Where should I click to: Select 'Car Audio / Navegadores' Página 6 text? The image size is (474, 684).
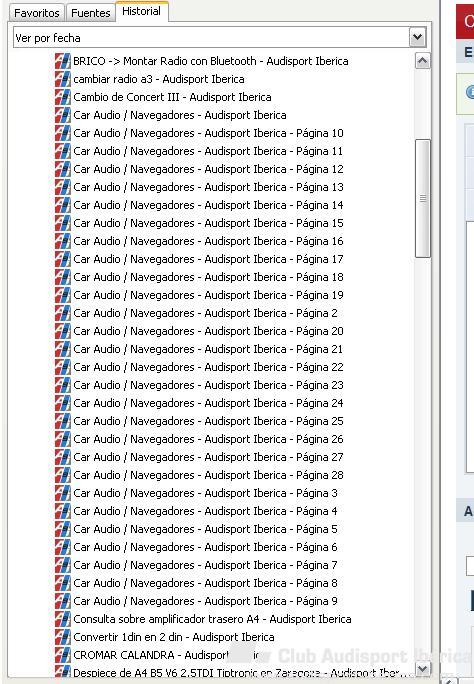click(x=205, y=547)
